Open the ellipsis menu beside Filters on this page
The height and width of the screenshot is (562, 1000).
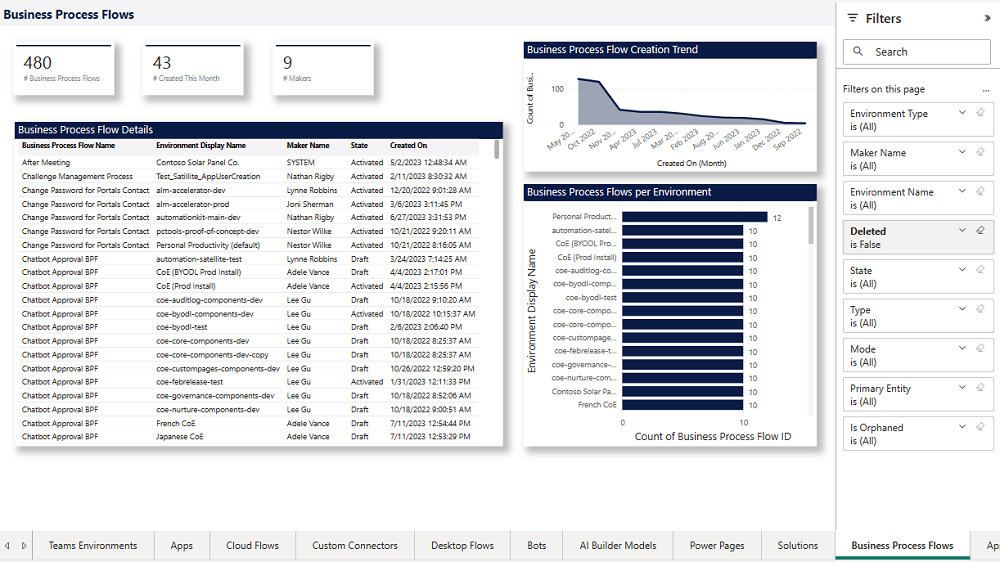coord(986,90)
